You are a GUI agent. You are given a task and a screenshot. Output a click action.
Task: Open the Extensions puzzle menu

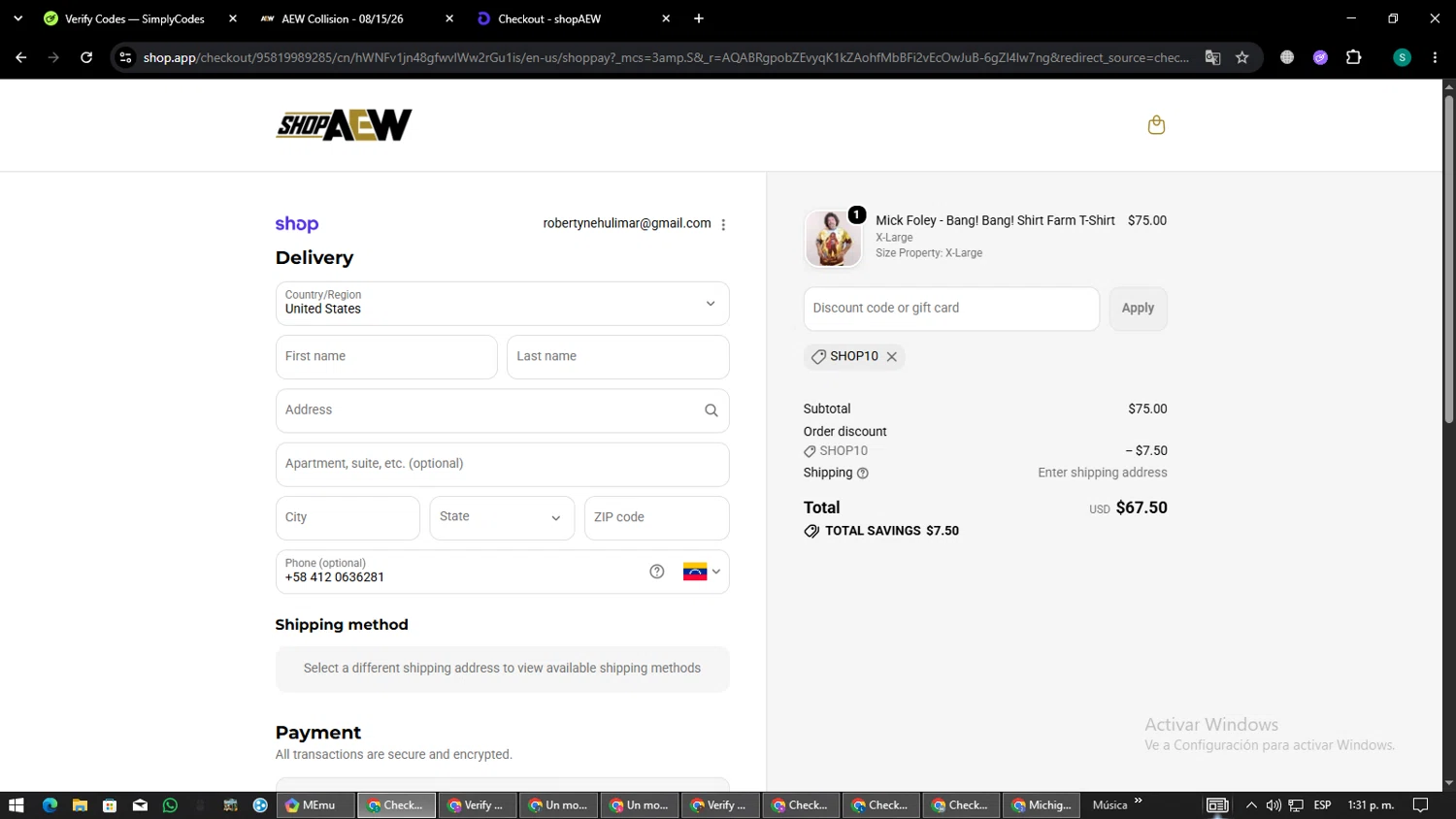(x=1354, y=57)
